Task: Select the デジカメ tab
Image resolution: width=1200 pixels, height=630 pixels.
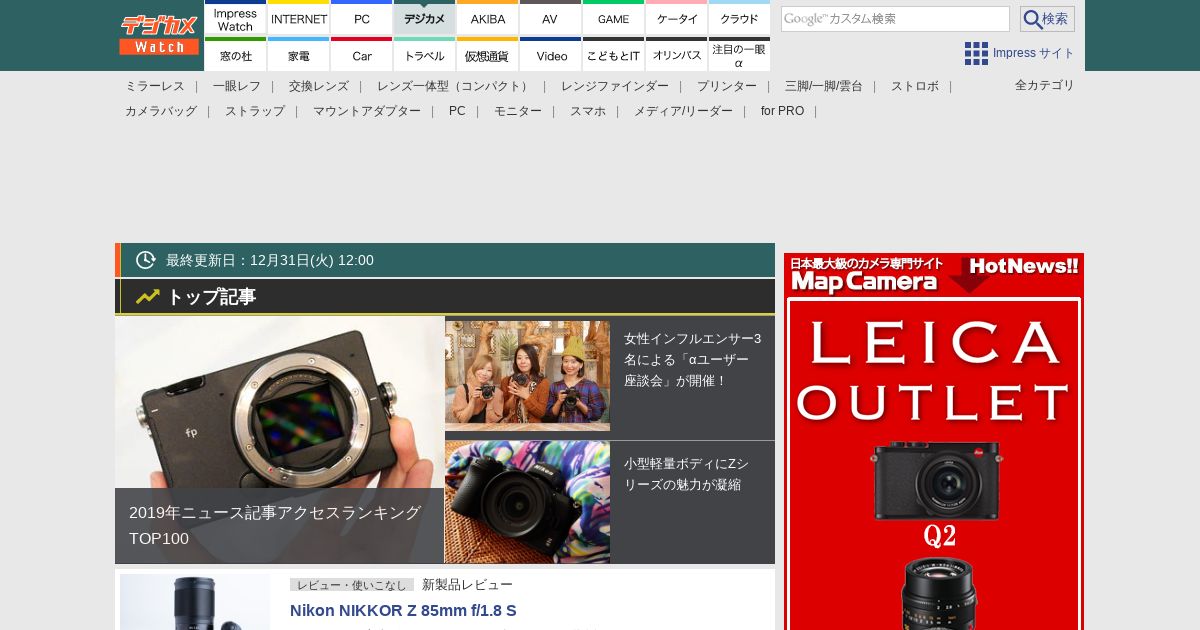Action: [425, 17]
